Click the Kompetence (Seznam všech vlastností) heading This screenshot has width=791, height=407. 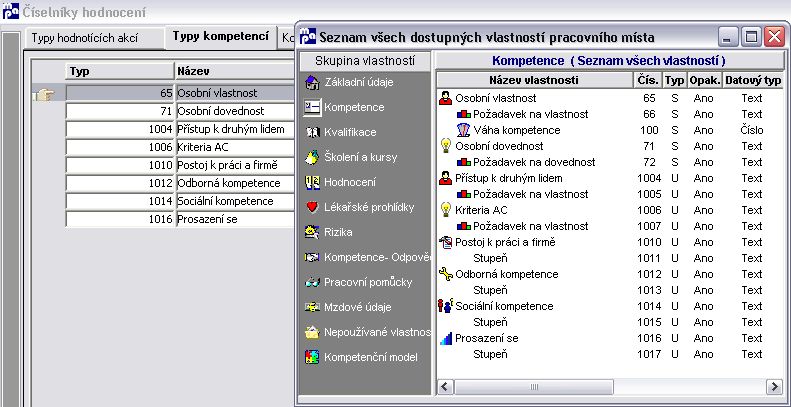pos(609,61)
